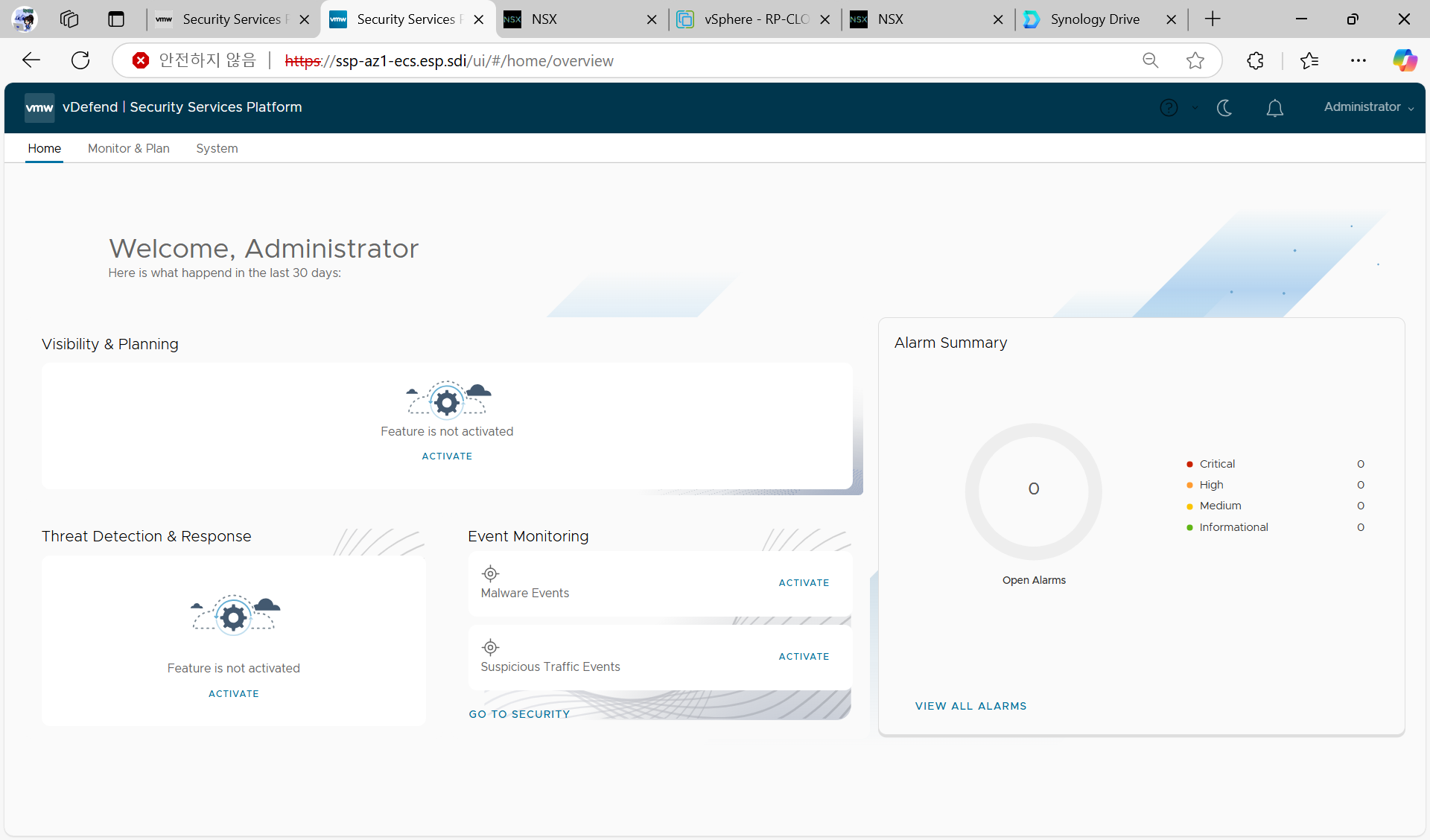Open the browser profile avatar icon

(25, 19)
